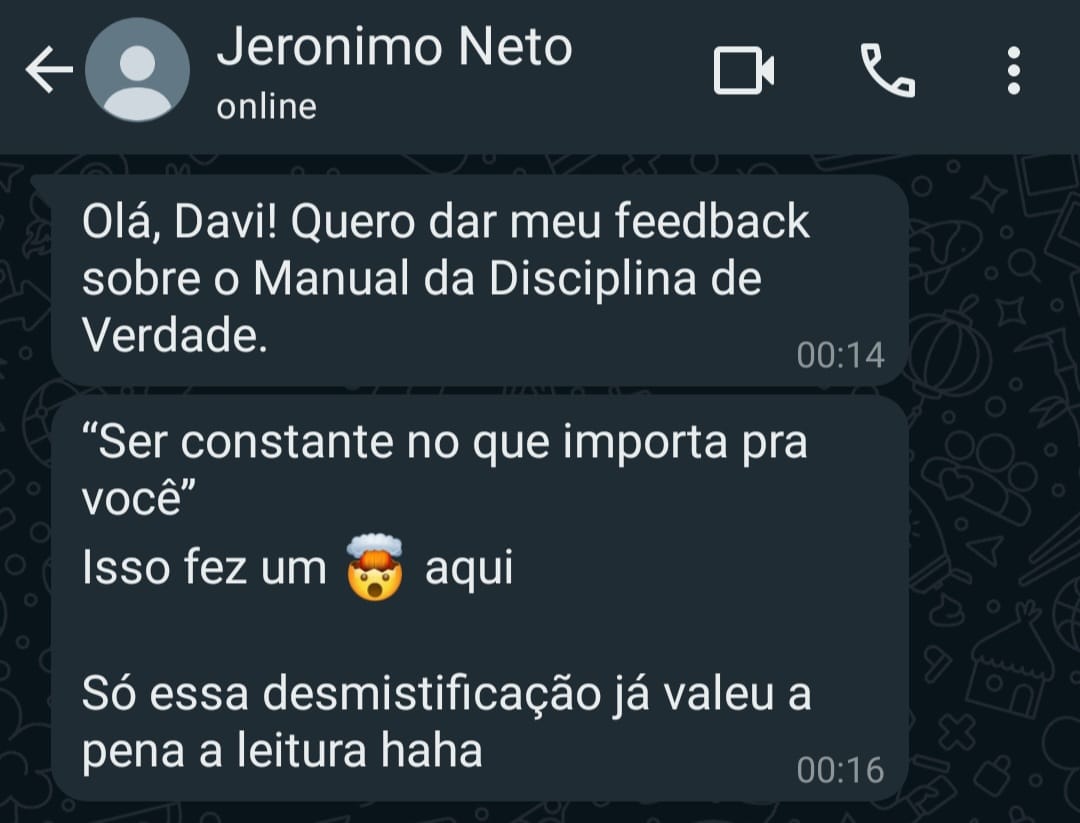Select the message starting with Olá, Davi
The image size is (1080, 823).
point(479,280)
